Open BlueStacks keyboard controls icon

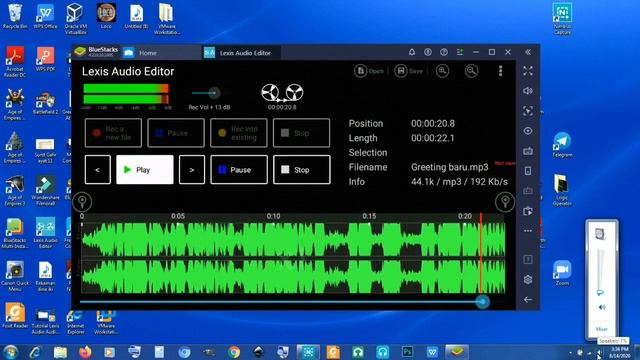528,151
